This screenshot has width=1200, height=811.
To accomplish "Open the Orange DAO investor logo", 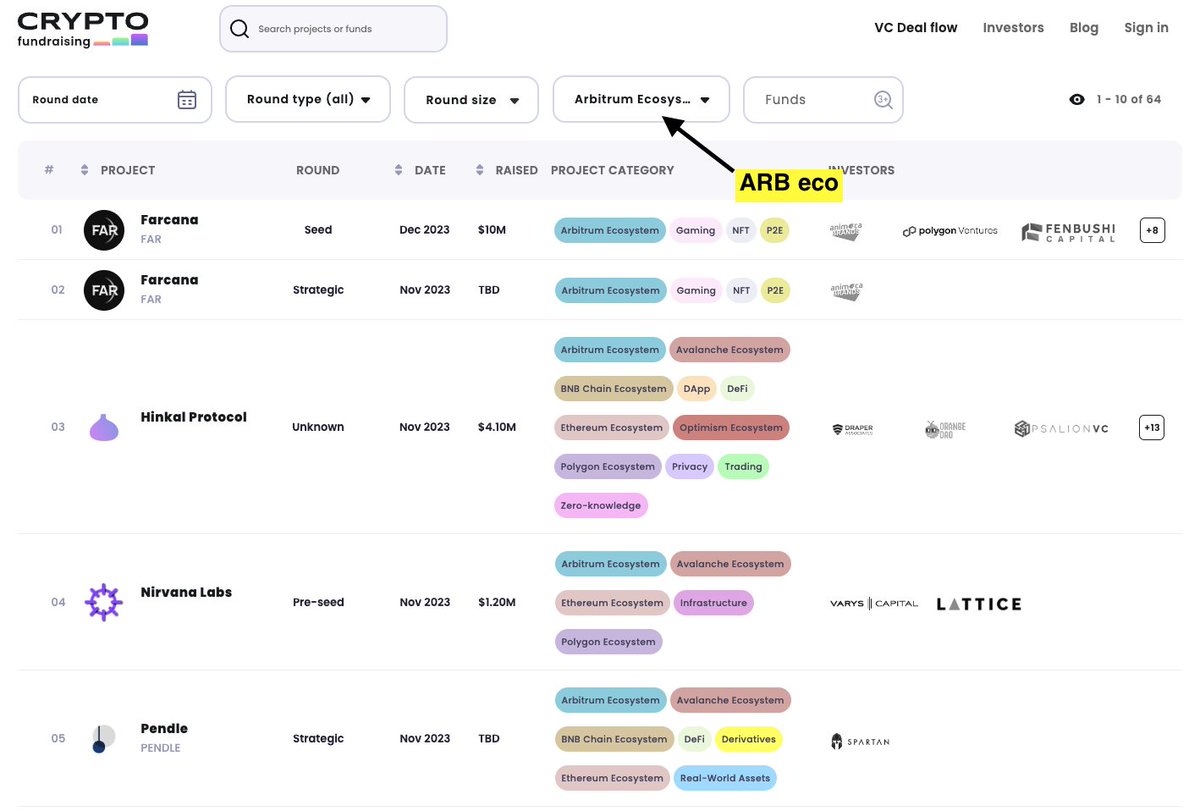I will [x=946, y=429].
